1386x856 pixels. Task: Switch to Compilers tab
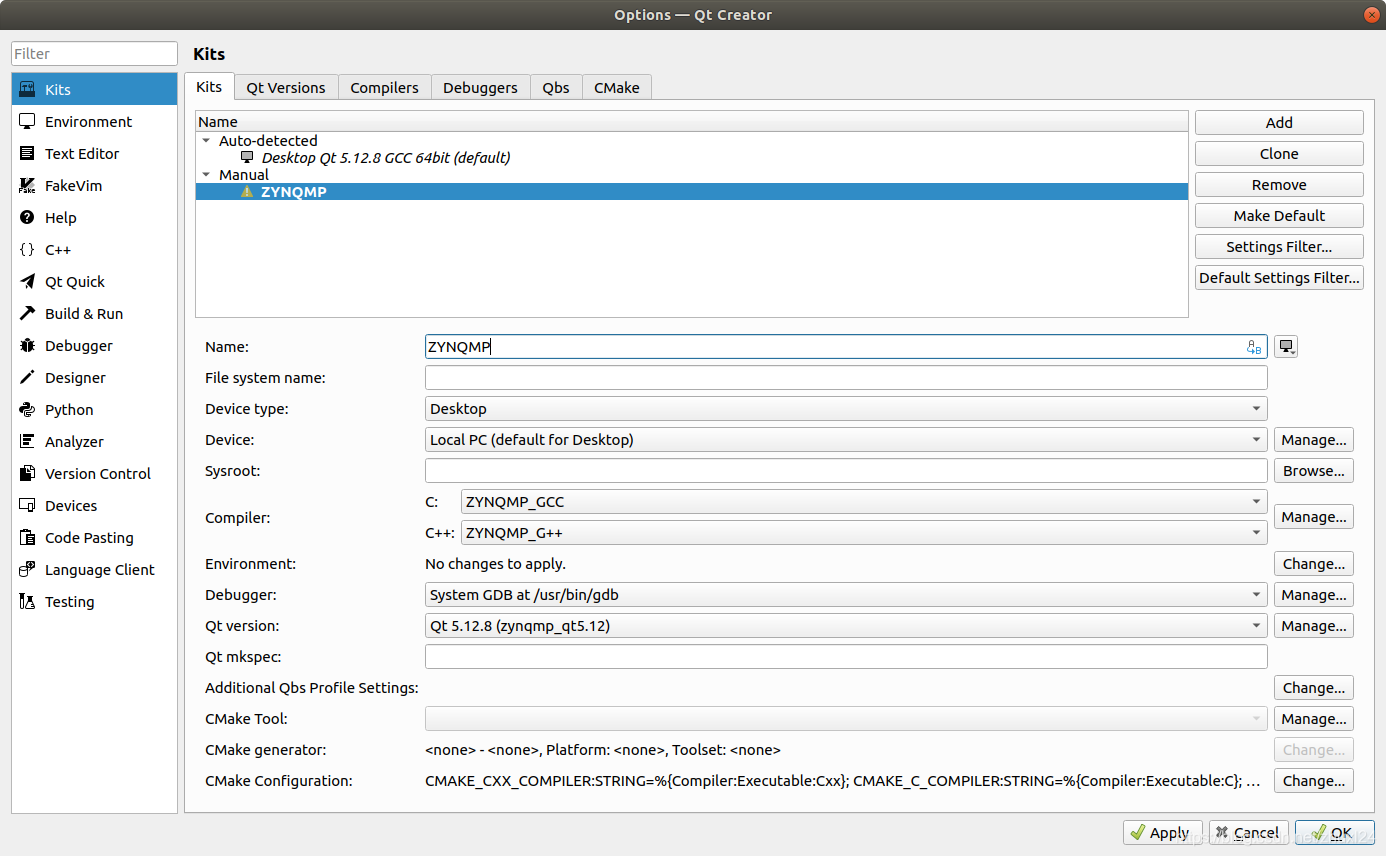[x=384, y=88]
